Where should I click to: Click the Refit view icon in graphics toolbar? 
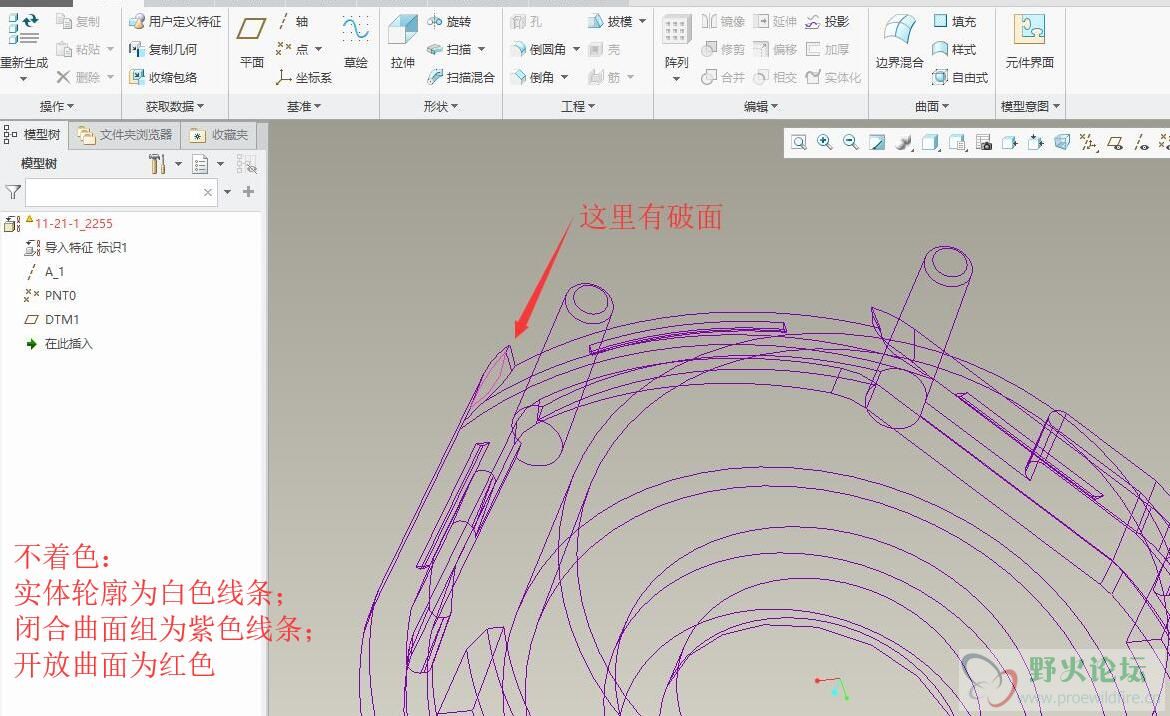click(798, 142)
